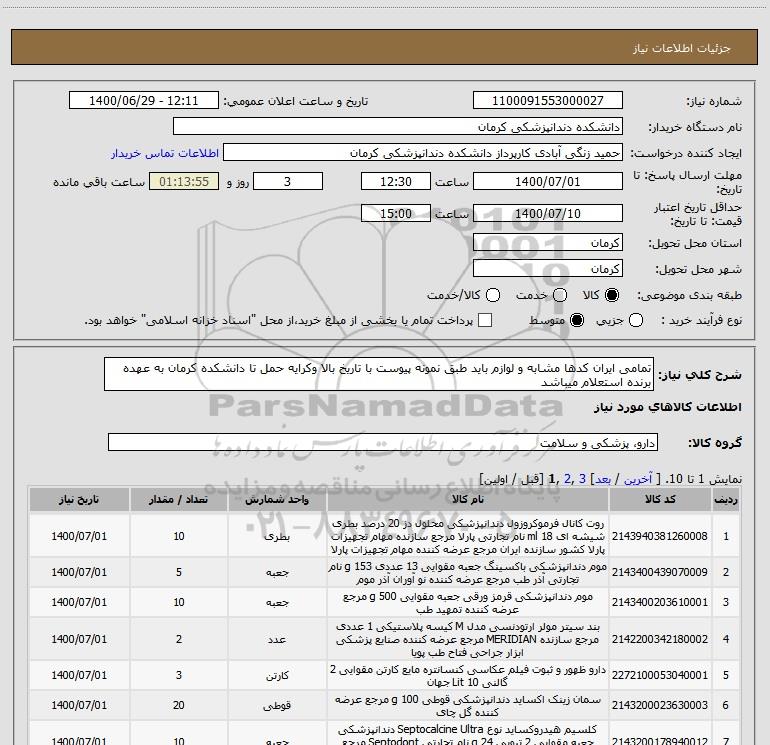Click the remaining days field showing 3
The width and height of the screenshot is (770, 745).
(288, 181)
